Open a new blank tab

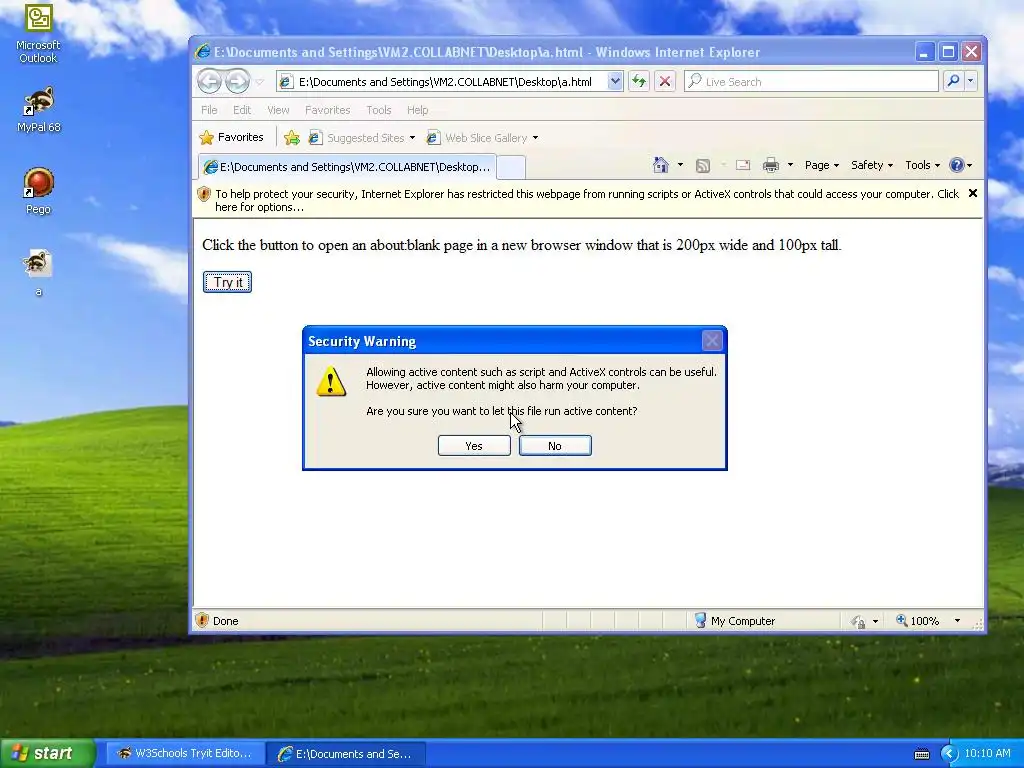point(511,167)
